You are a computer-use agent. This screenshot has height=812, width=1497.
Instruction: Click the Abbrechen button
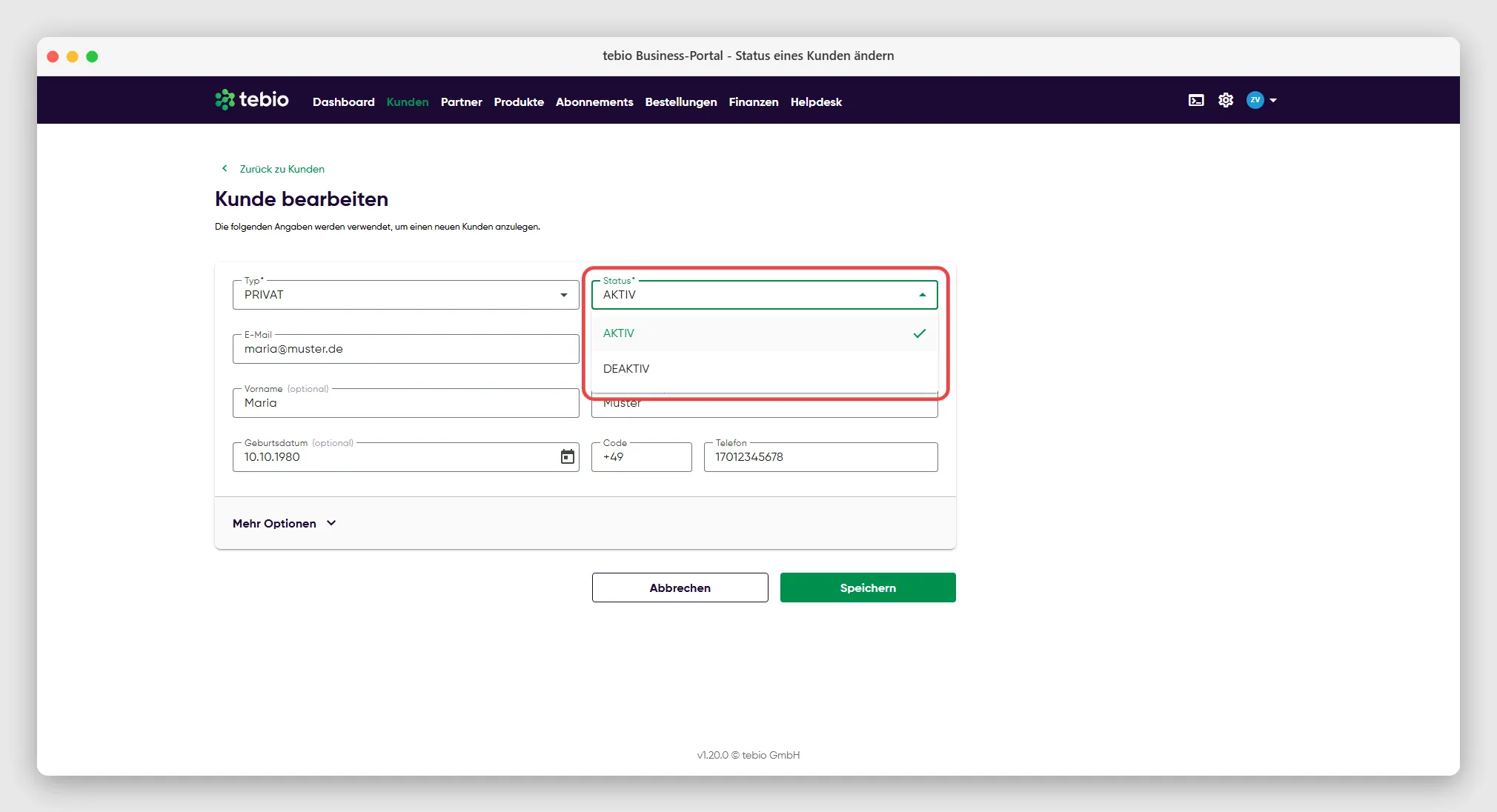point(680,588)
